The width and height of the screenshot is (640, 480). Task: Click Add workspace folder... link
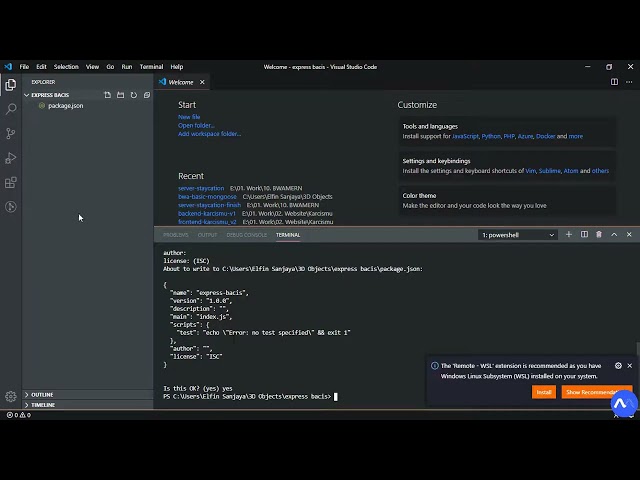click(x=209, y=134)
